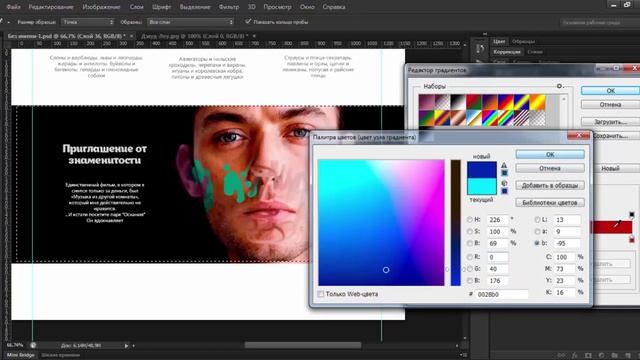The height and width of the screenshot is (360, 640).
Task: Click the current cyan color swatch
Action: tap(482, 186)
